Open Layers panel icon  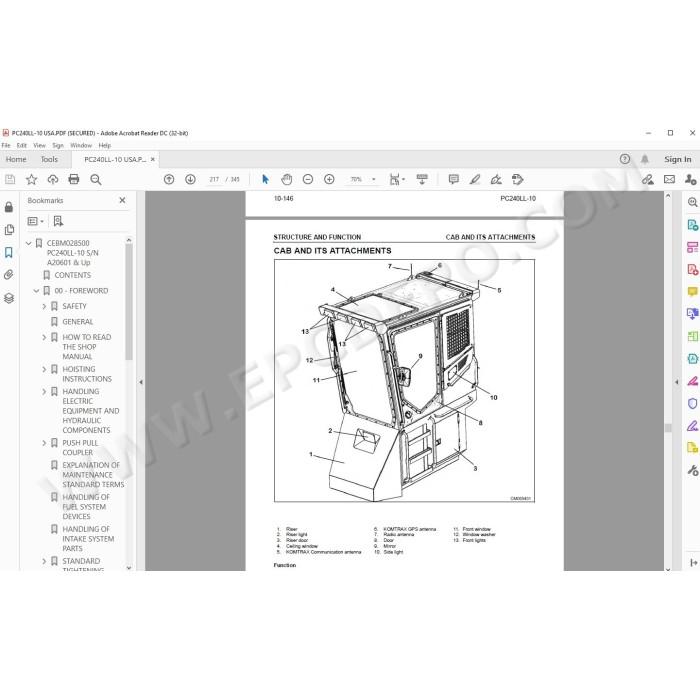9,298
